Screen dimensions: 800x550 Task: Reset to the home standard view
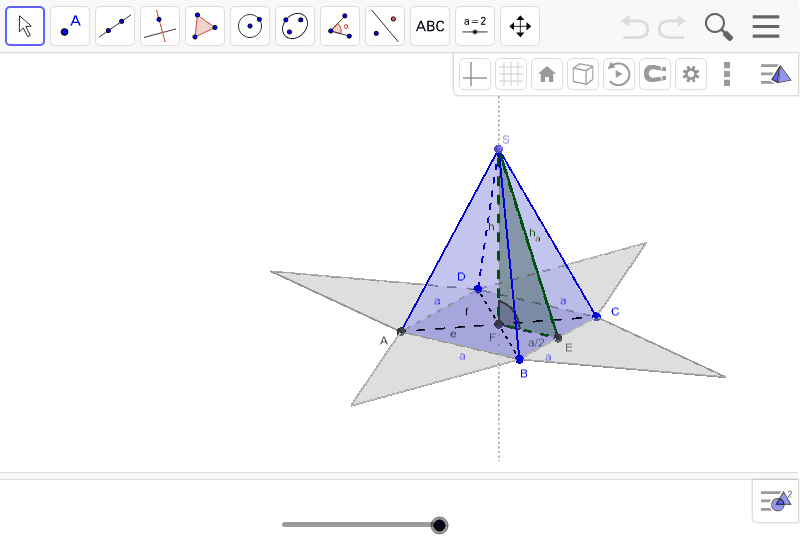click(x=547, y=74)
